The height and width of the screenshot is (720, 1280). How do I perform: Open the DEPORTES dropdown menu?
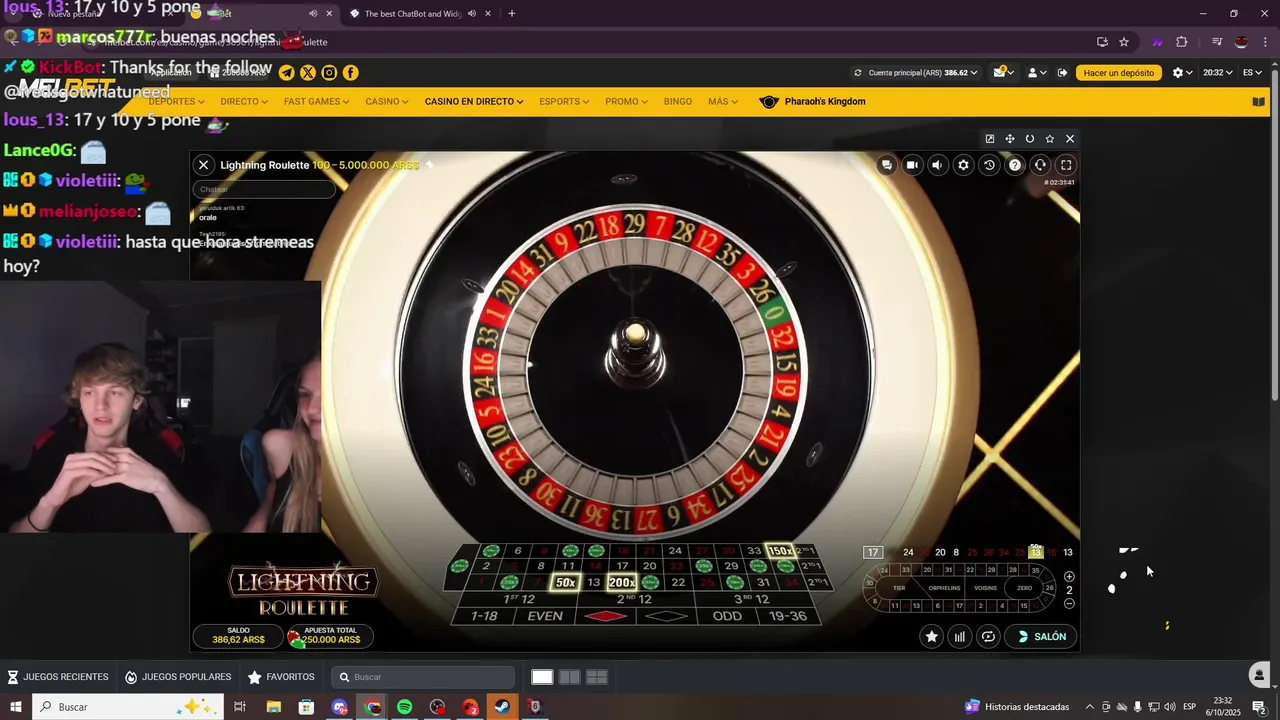(x=176, y=101)
